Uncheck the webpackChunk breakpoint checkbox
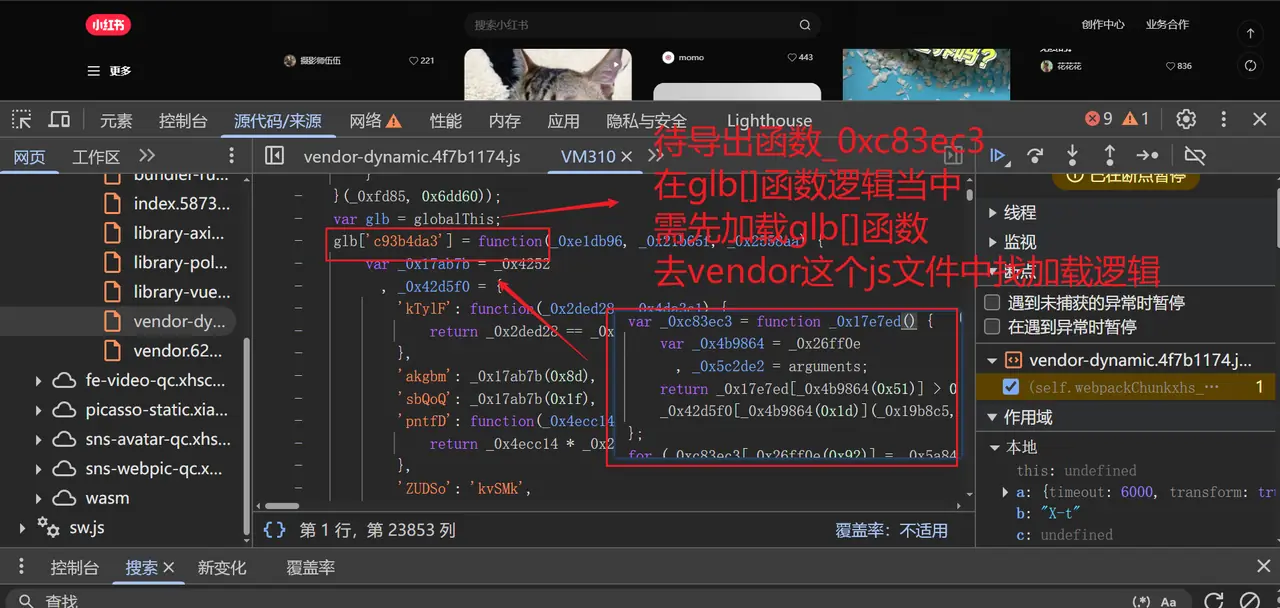The width and height of the screenshot is (1280, 608). click(1011, 386)
